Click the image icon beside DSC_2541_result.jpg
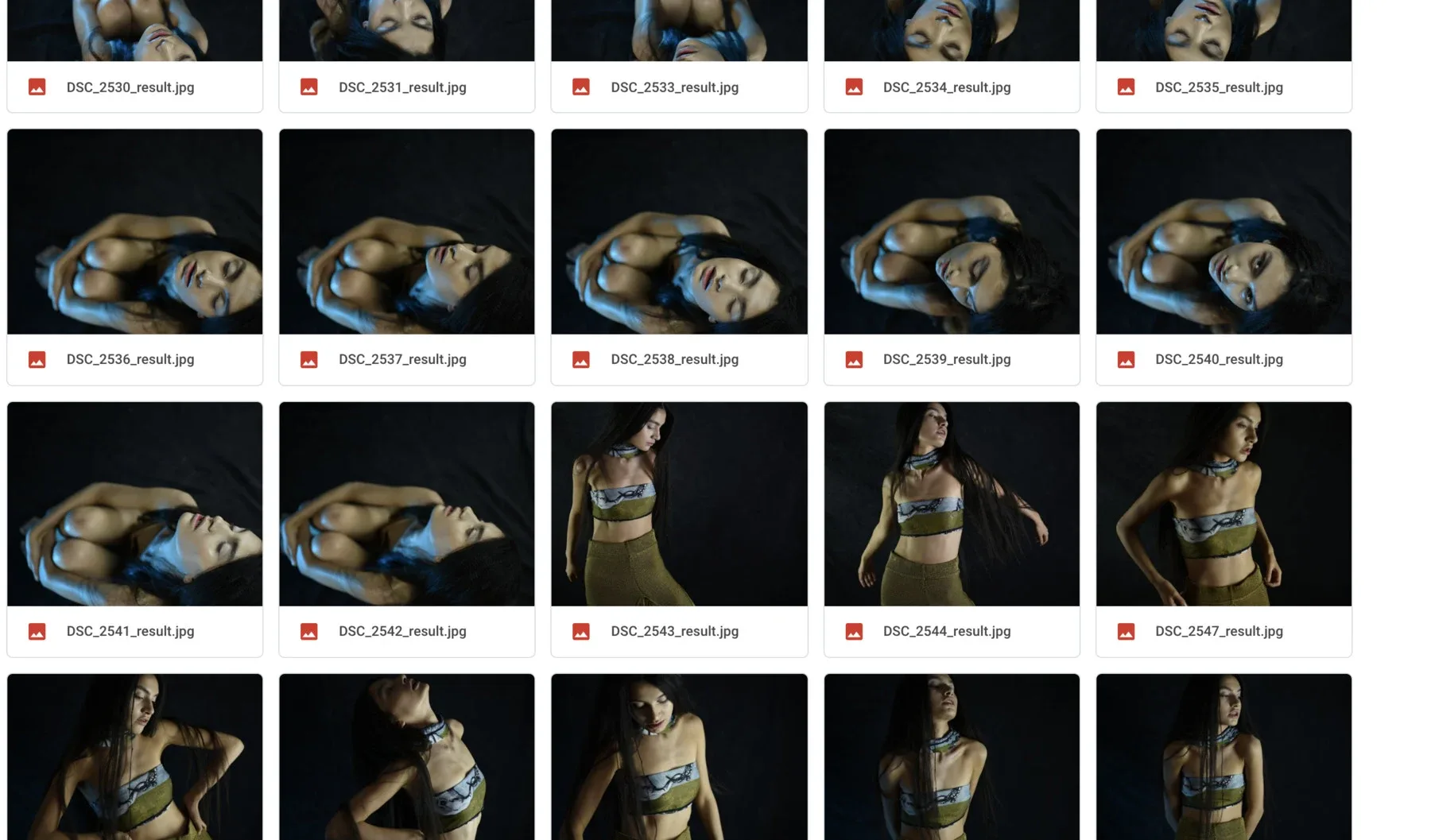 (37, 632)
